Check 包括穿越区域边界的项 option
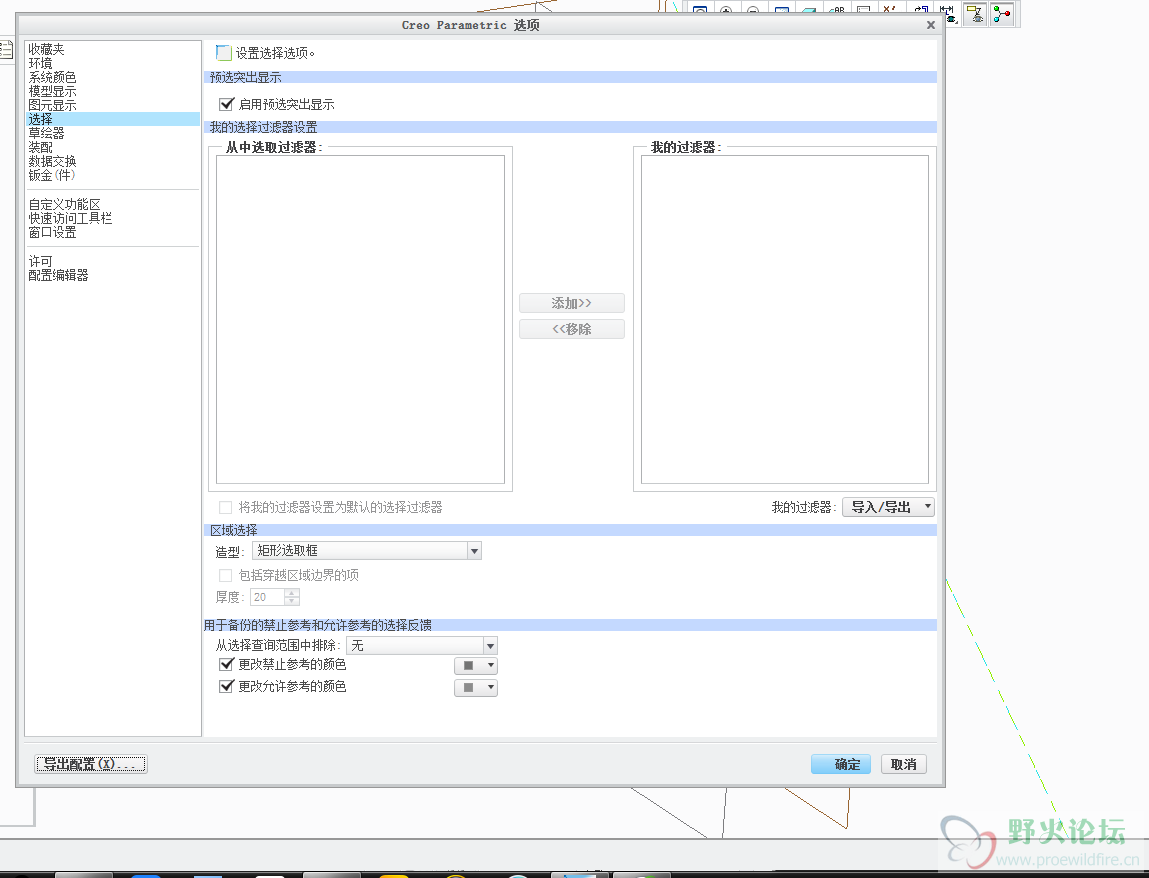1149x878 pixels. coord(226,575)
